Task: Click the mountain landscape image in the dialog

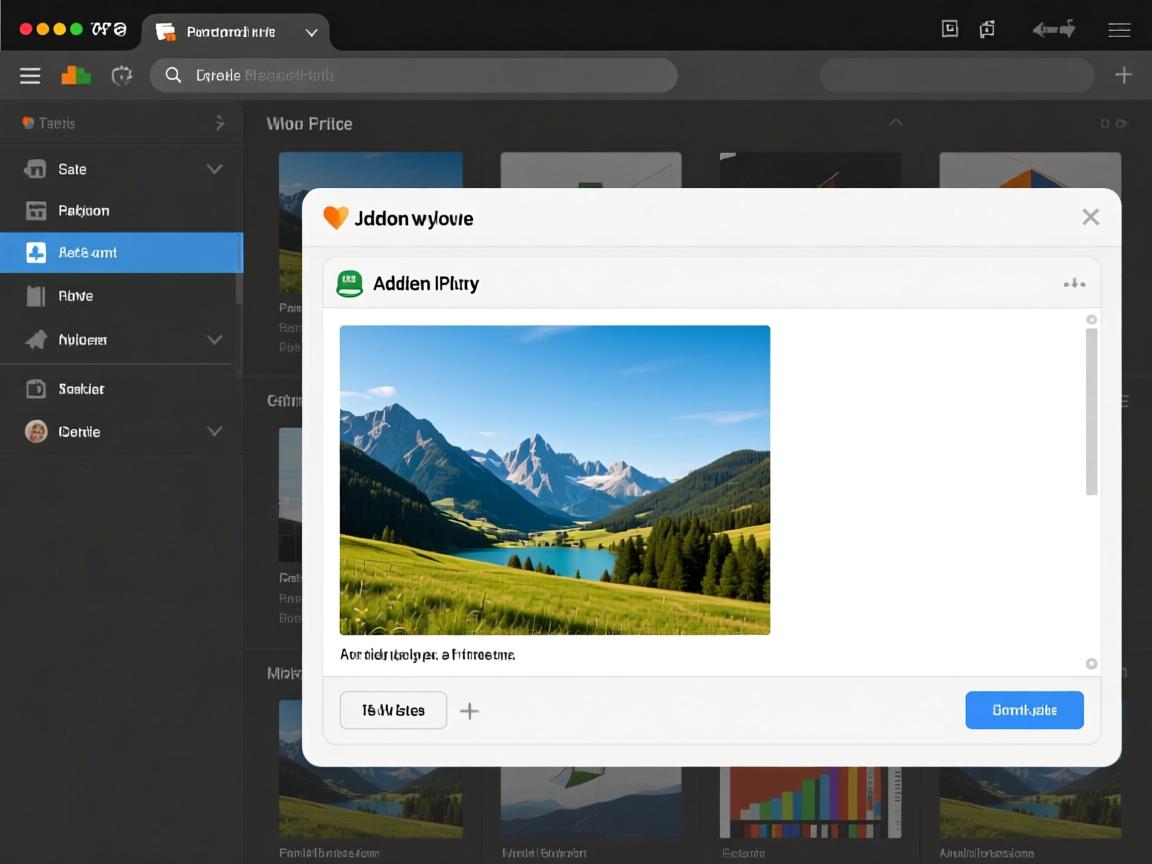Action: (555, 480)
